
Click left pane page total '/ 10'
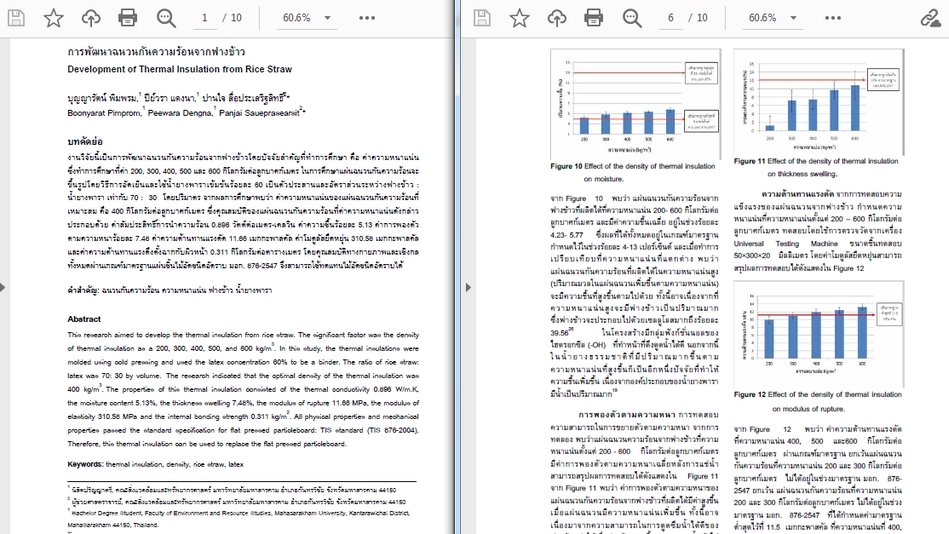[x=232, y=18]
